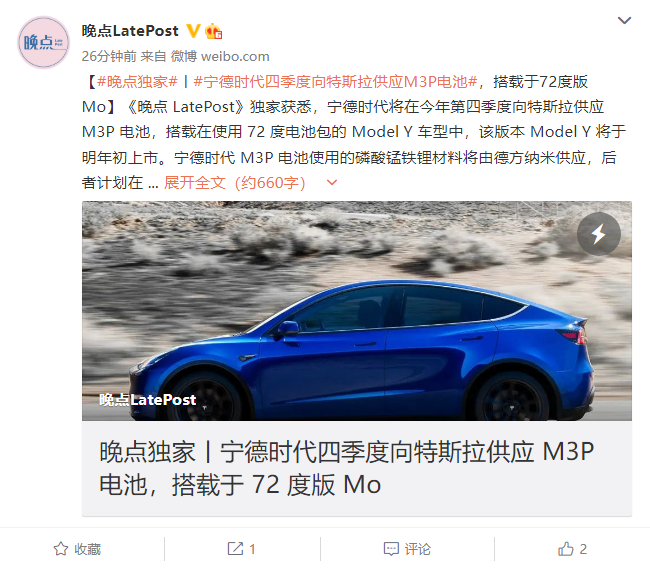This screenshot has height=570, width=650.
Task: Open the #晚点独家# hashtag topic
Action: pos(137,82)
